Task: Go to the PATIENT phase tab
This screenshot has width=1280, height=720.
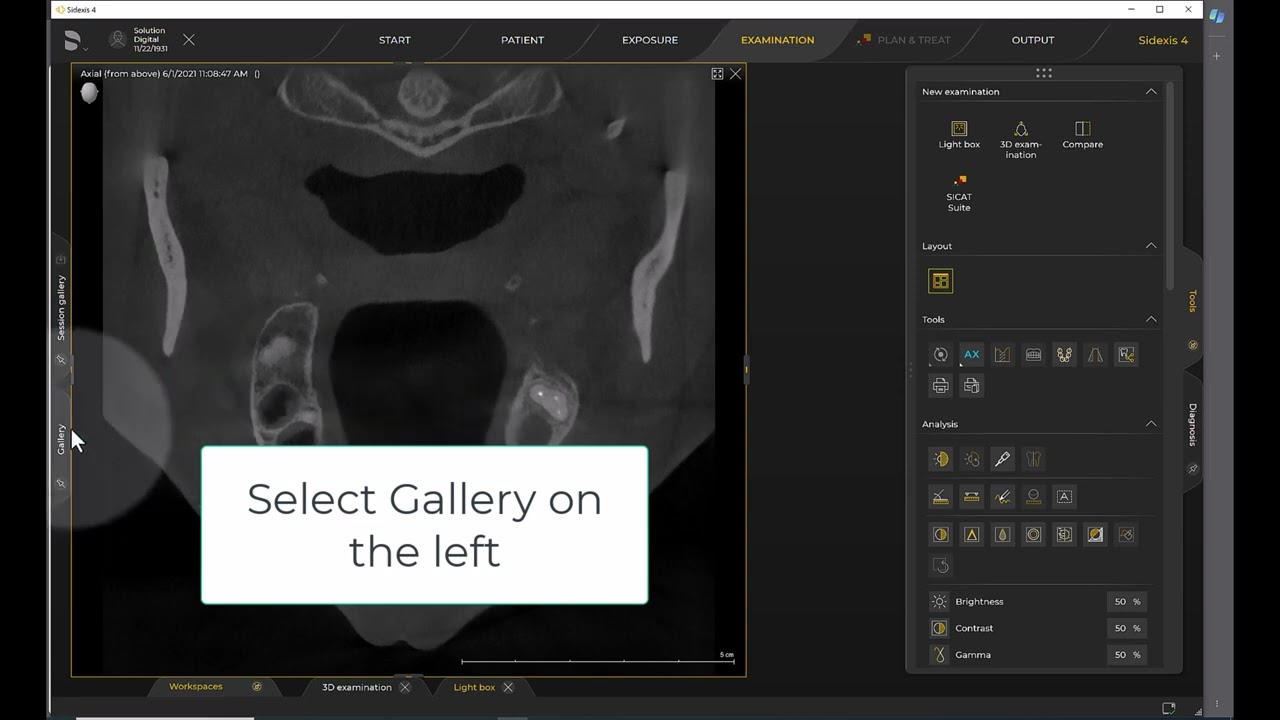Action: coord(522,40)
